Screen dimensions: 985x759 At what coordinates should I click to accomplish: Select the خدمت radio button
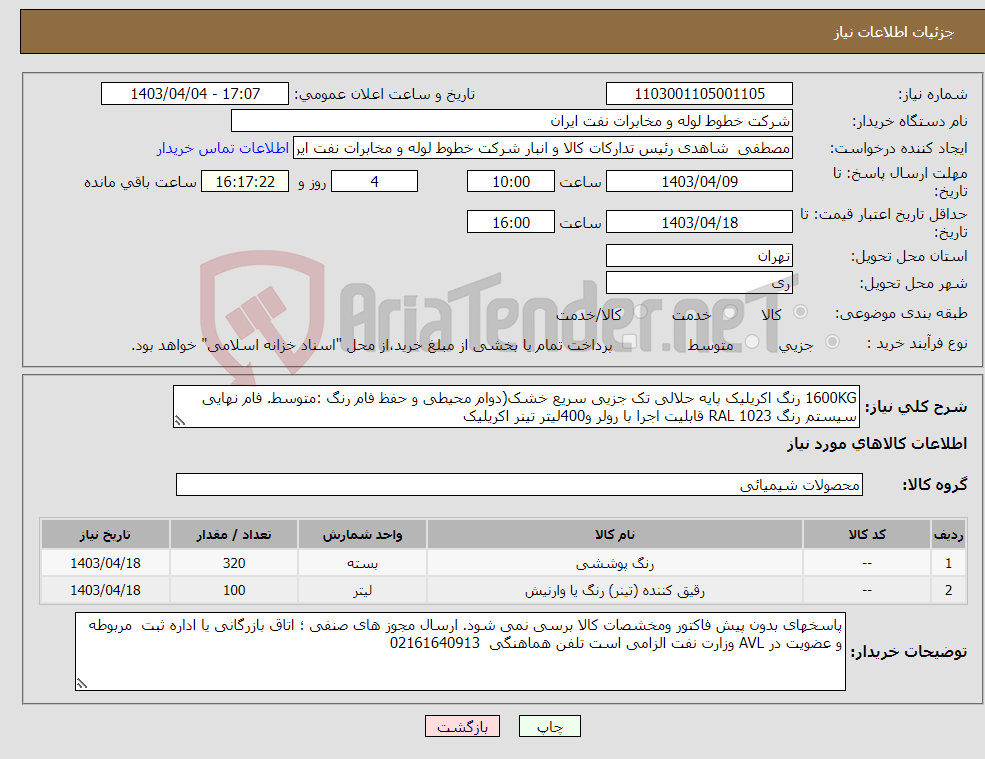click(x=729, y=312)
